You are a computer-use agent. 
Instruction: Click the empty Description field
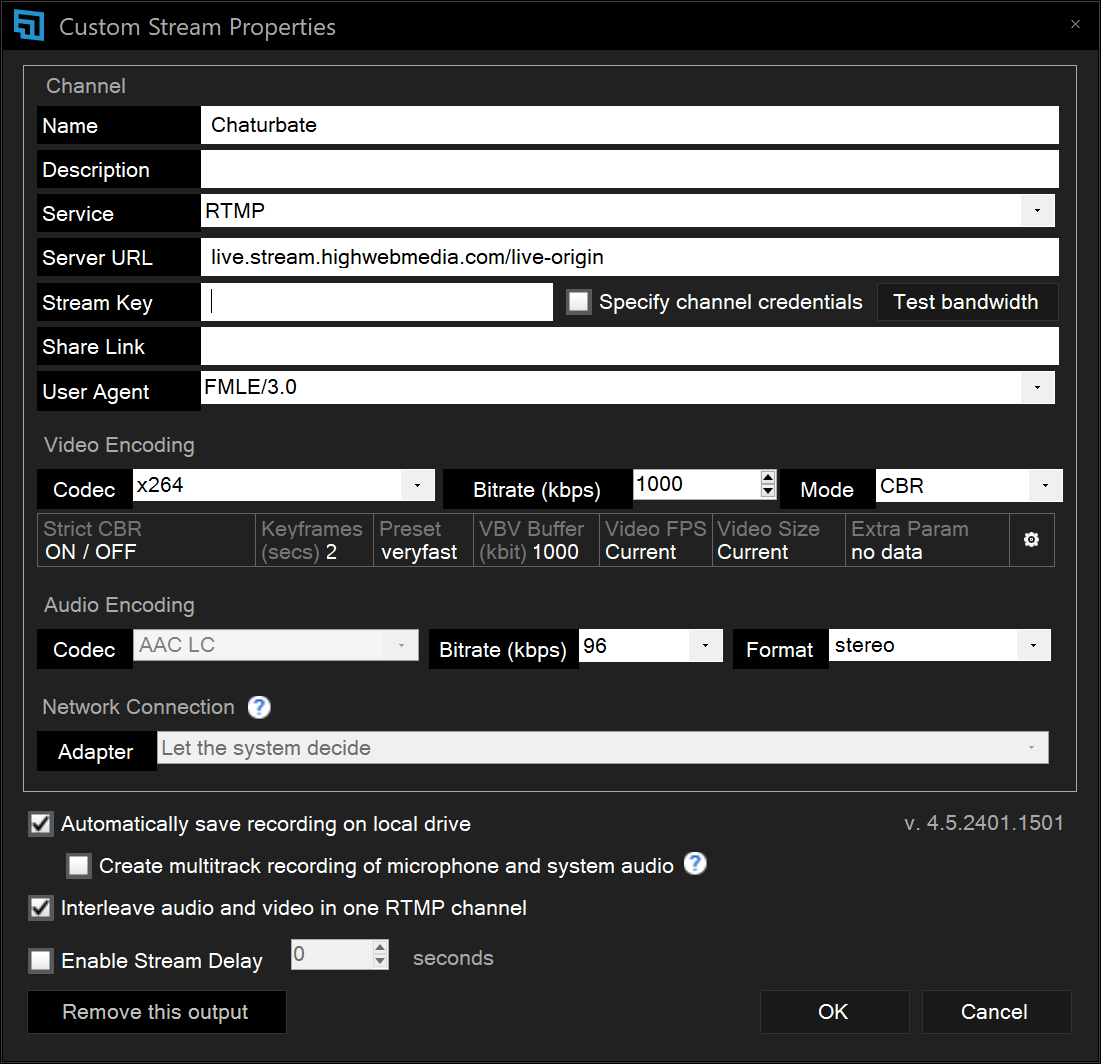(x=630, y=169)
